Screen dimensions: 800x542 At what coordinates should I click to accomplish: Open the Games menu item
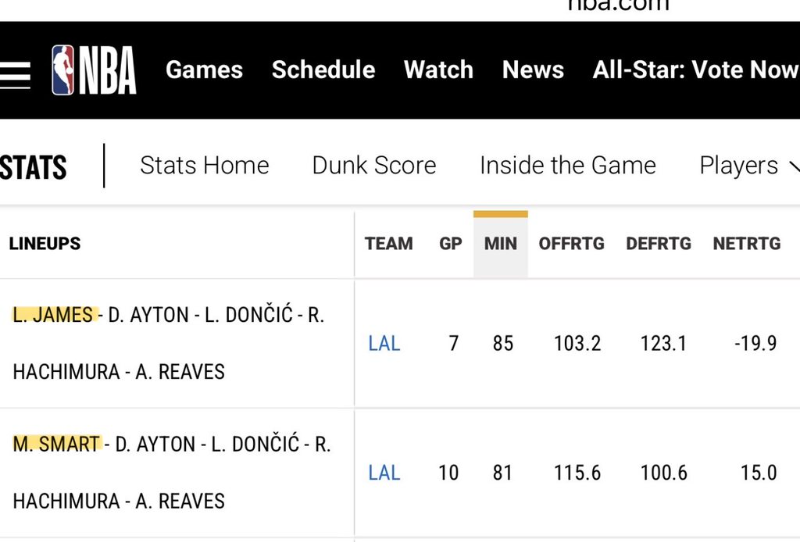(x=204, y=70)
